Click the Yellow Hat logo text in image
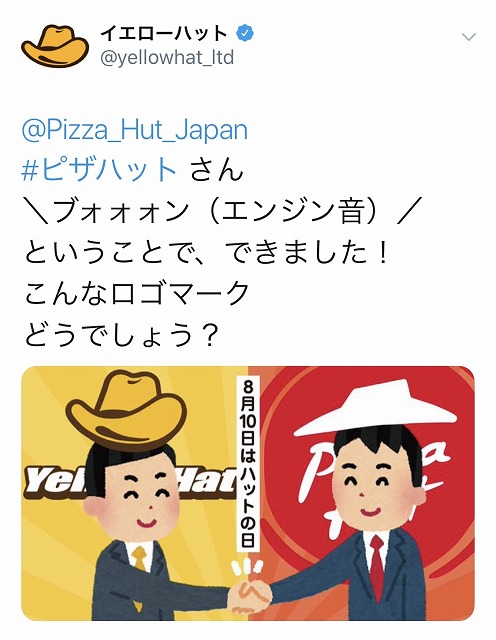Image resolution: width=496 pixels, height=640 pixels. [131, 482]
